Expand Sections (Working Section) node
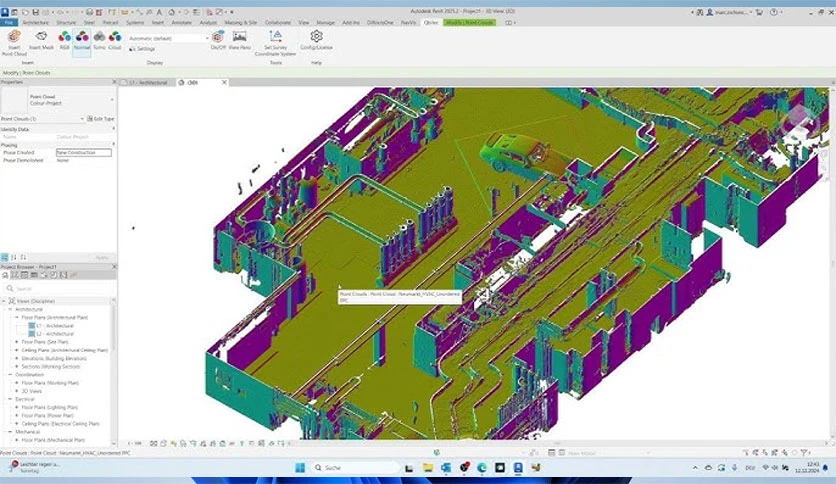 click(17, 366)
